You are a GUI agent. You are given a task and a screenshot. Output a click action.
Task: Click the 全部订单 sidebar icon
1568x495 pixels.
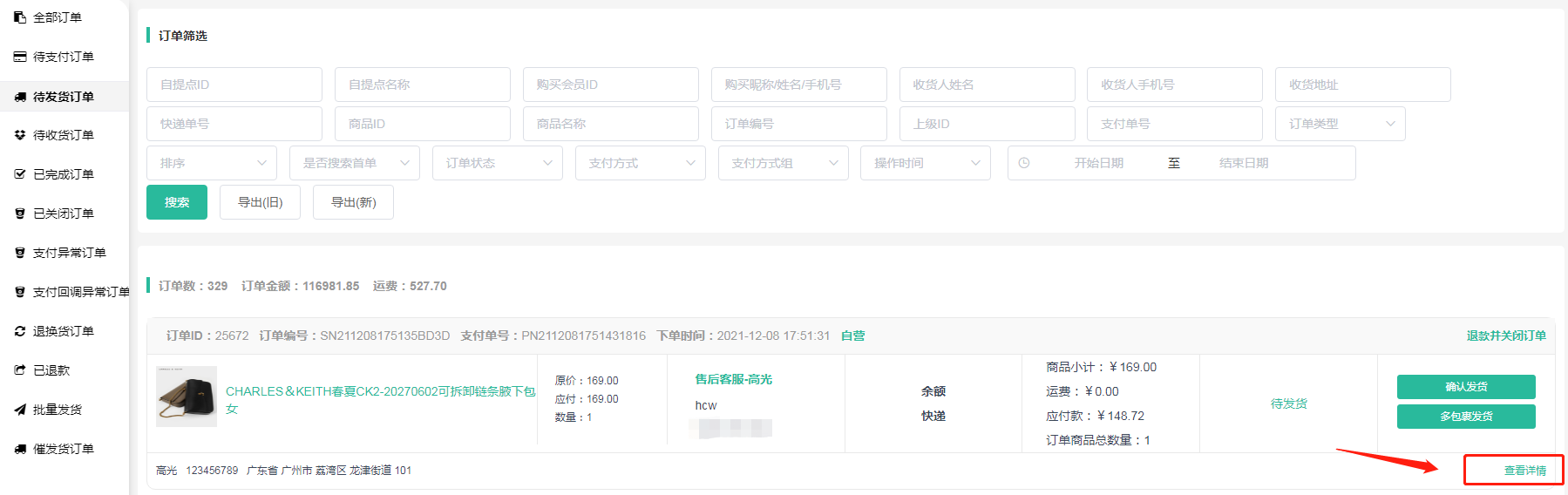tap(20, 17)
